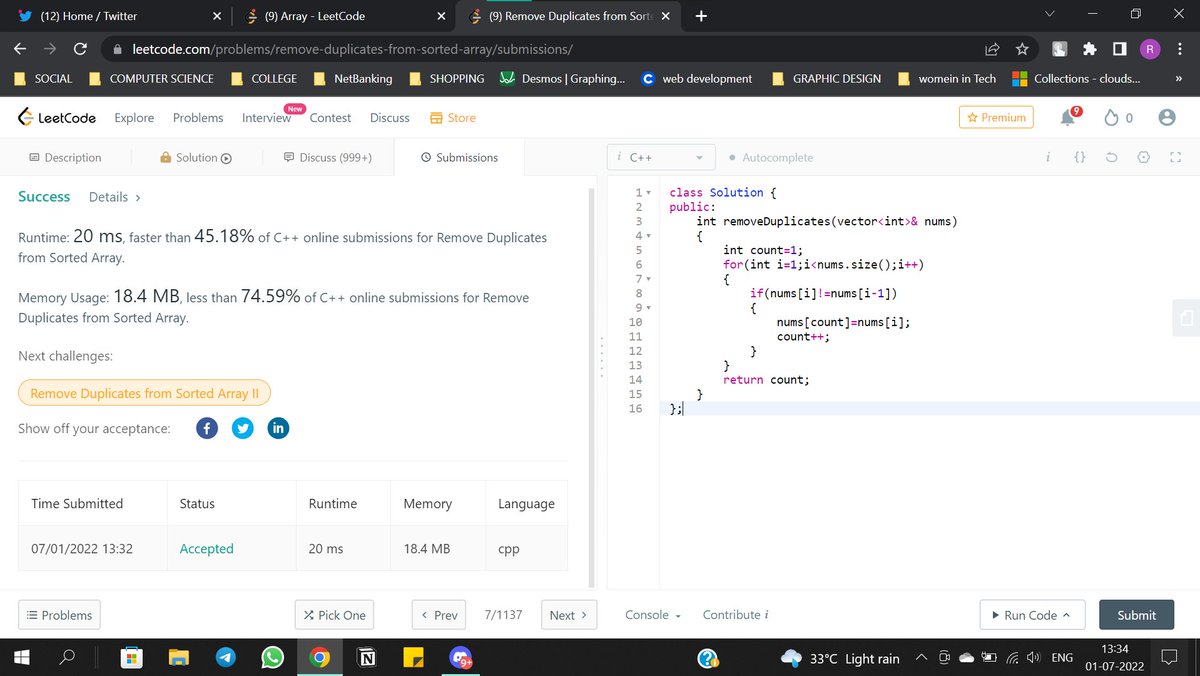Expand submission Details
The image size is (1200, 676).
click(114, 197)
